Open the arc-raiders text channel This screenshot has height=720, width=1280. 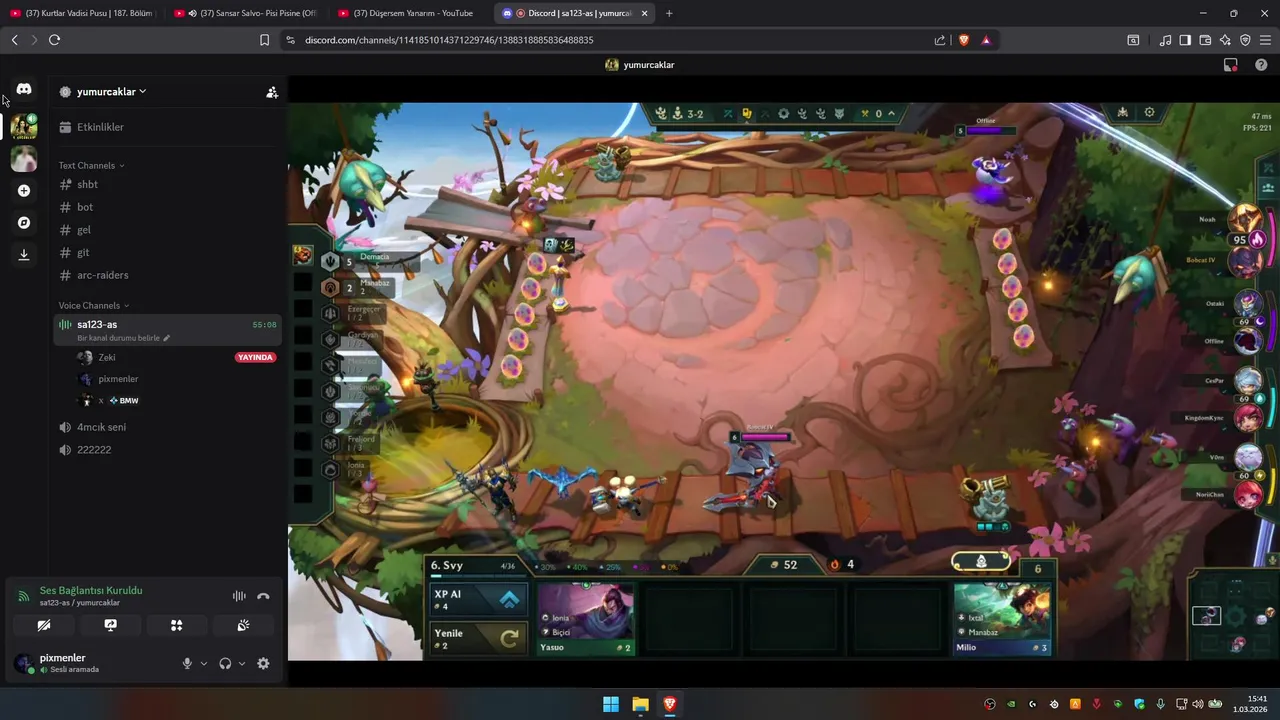166,275
